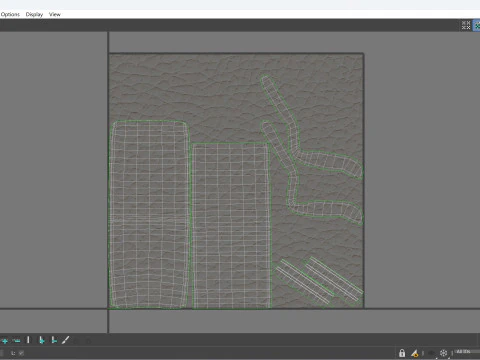Click the small axis icon in bottom-left status row
Viewport: 480px width, 360px height.
pyautogui.click(x=13, y=353)
